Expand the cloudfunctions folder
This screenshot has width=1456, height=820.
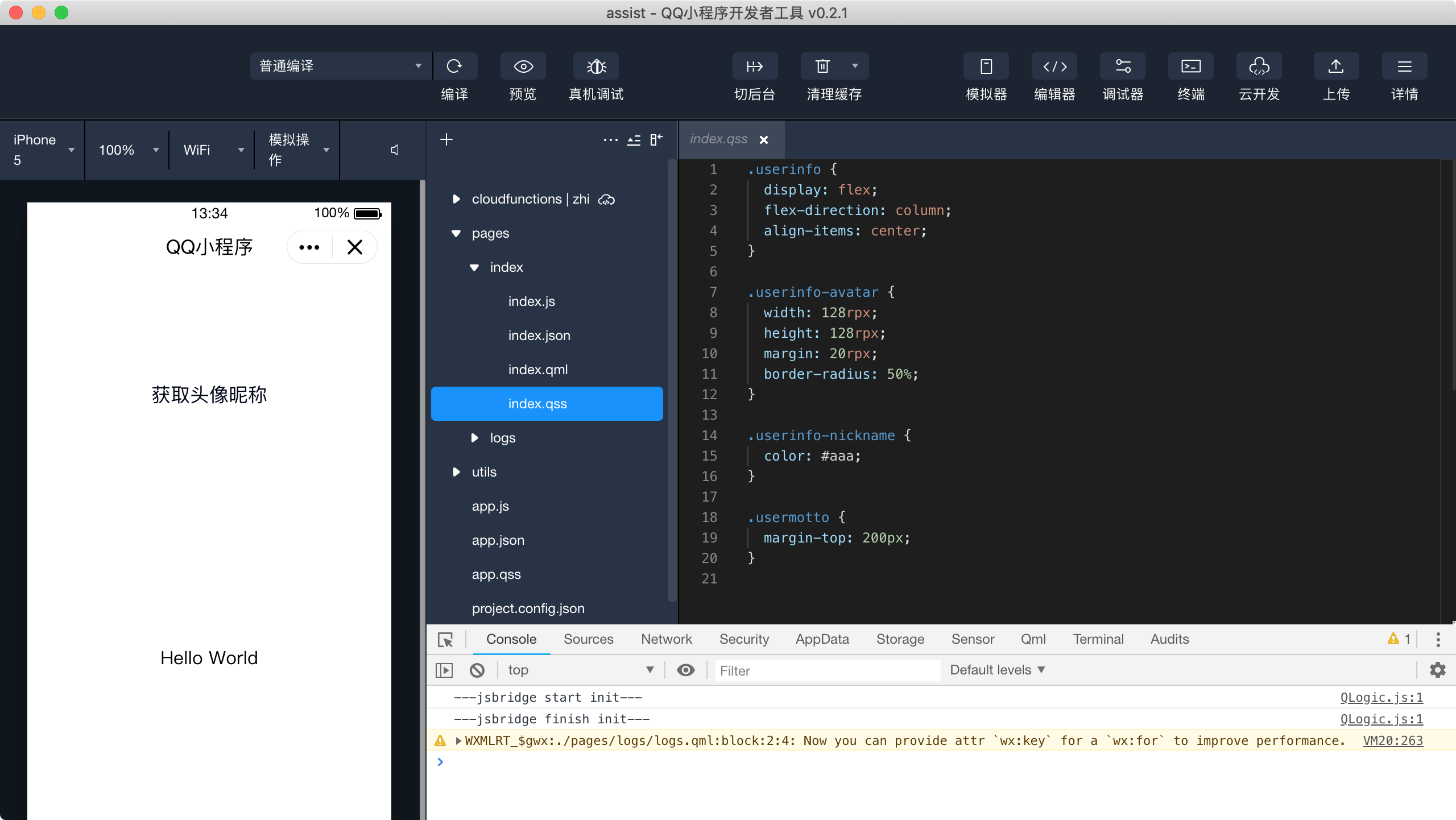pos(456,199)
